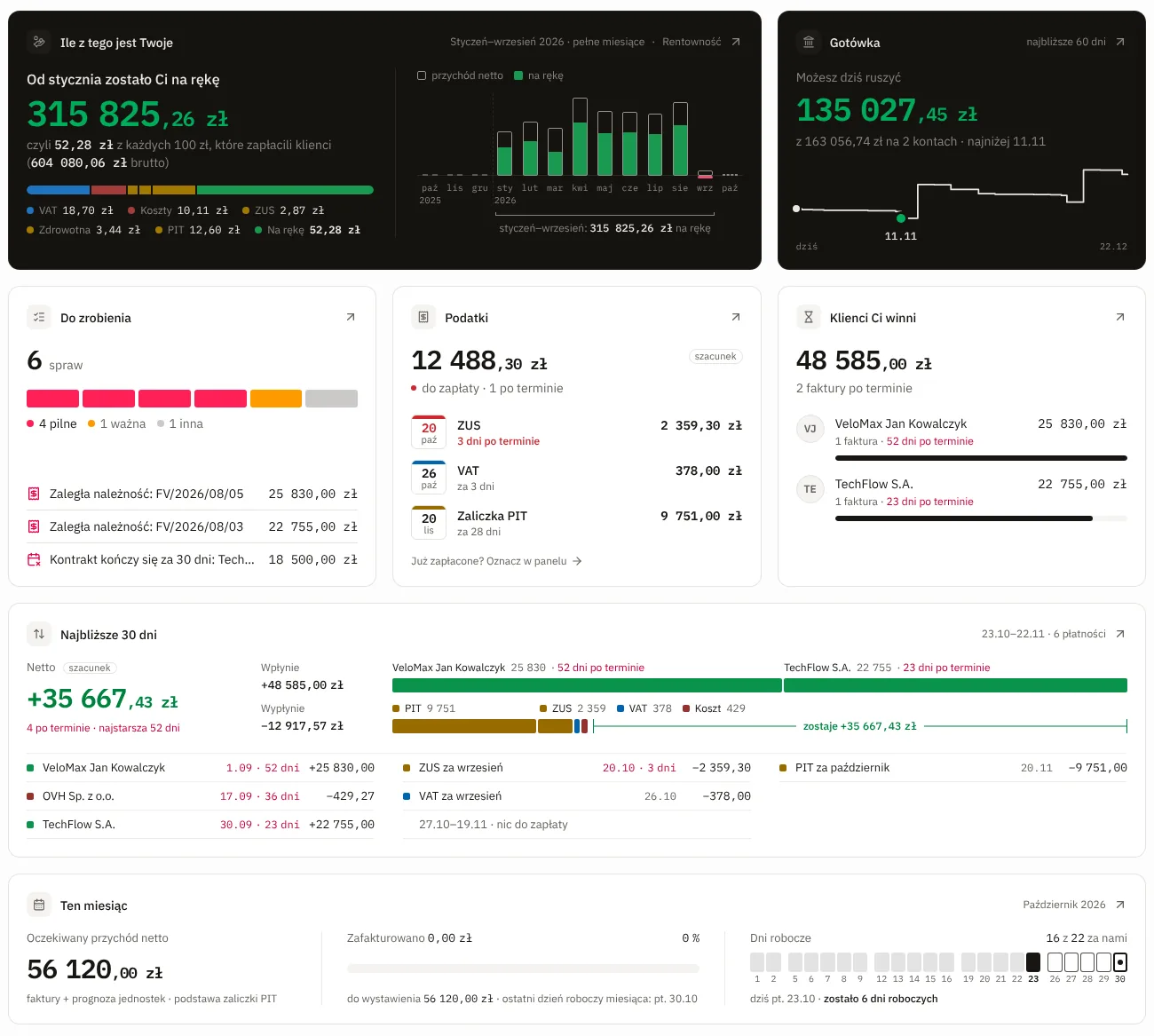
Task: Click the checklist icon beside Do zrobienia
Action: click(x=39, y=317)
